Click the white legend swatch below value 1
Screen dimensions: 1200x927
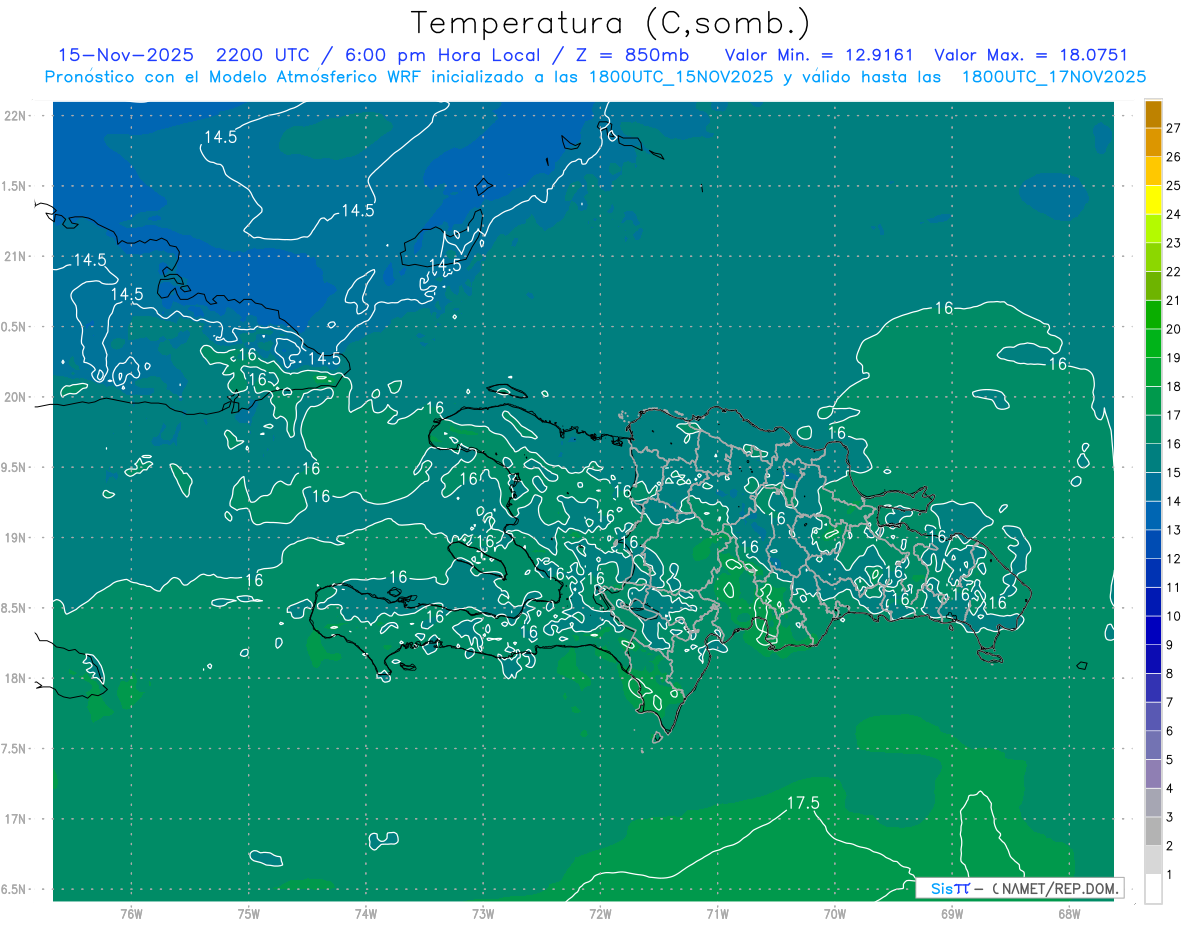tap(1154, 889)
